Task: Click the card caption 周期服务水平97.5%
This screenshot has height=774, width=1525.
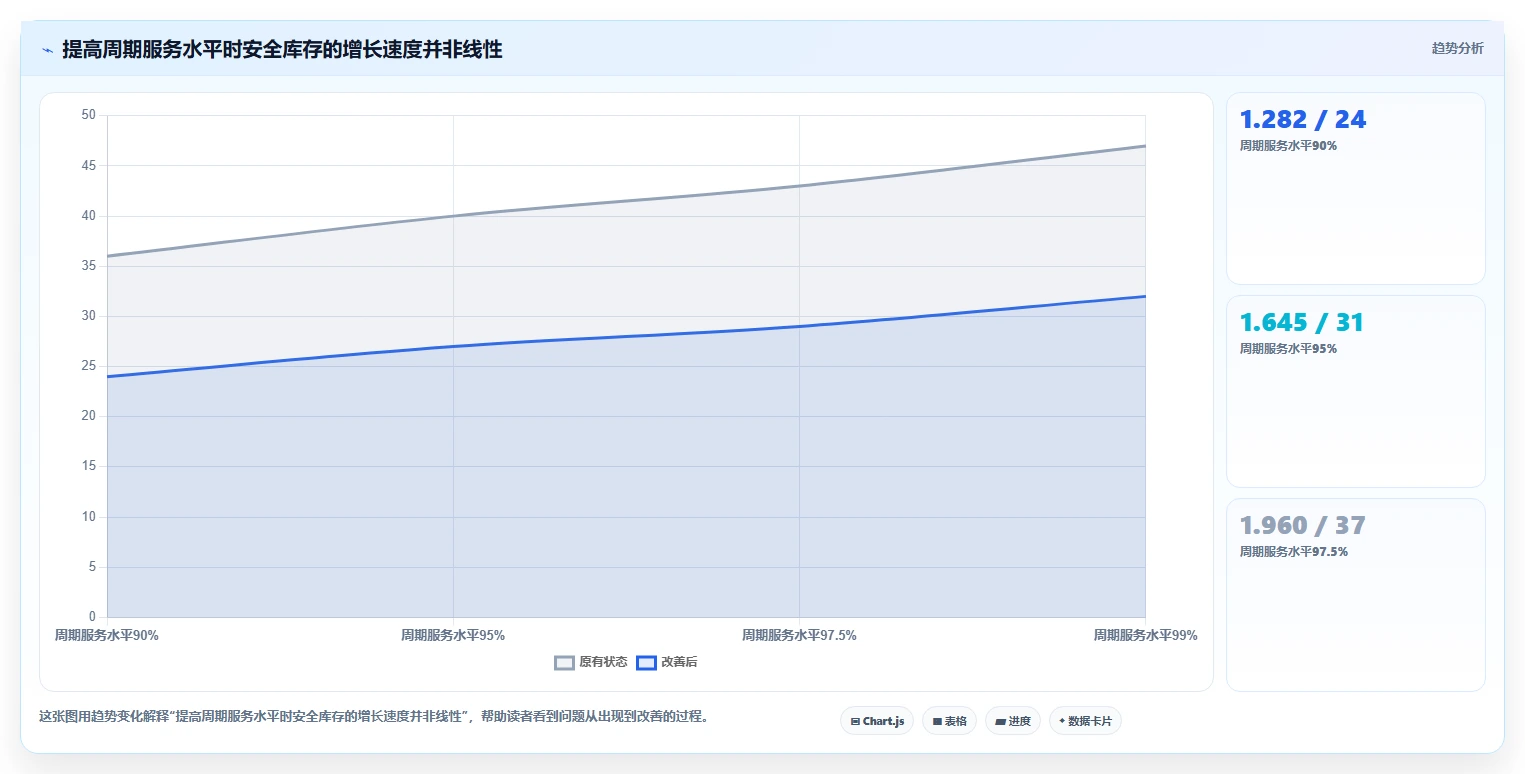Action: (1294, 552)
